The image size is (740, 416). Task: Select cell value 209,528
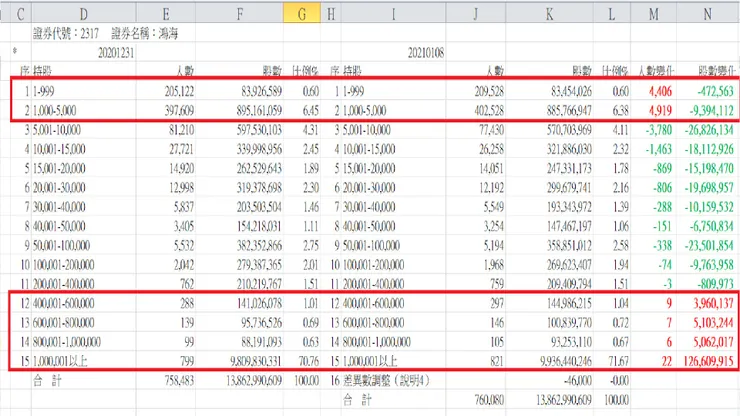point(489,91)
